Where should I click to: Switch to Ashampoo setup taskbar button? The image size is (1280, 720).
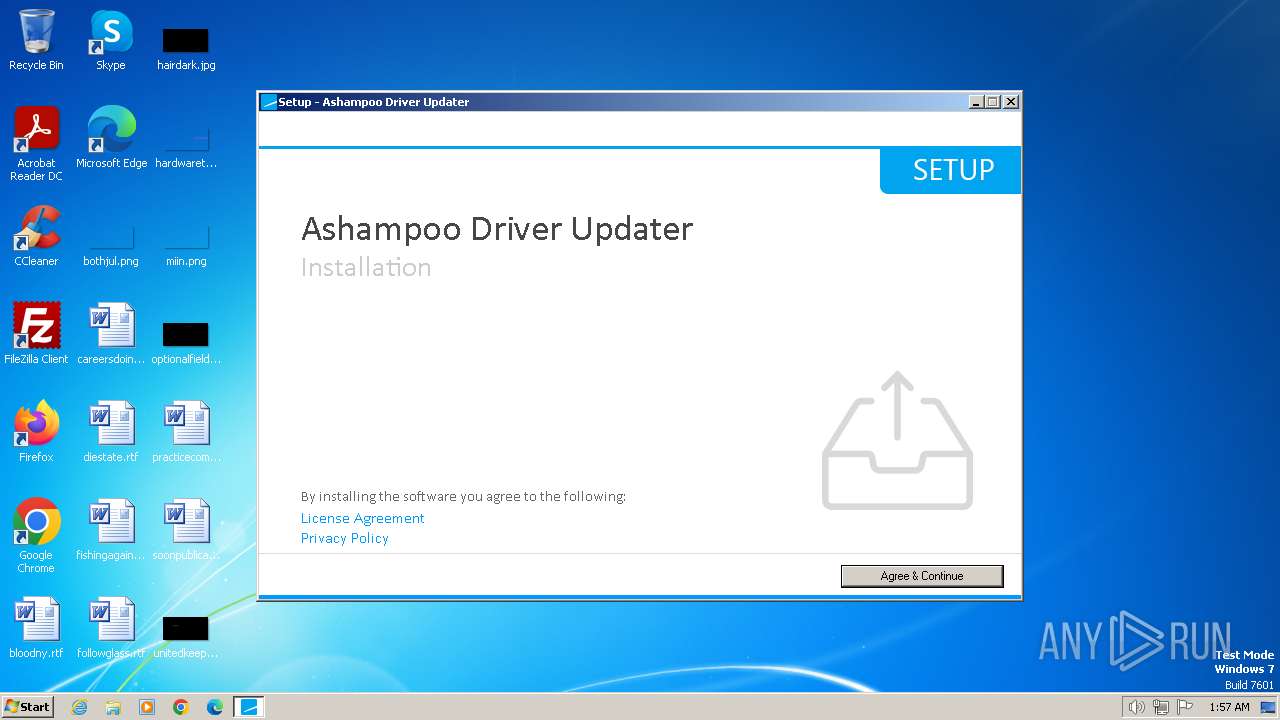coord(249,707)
